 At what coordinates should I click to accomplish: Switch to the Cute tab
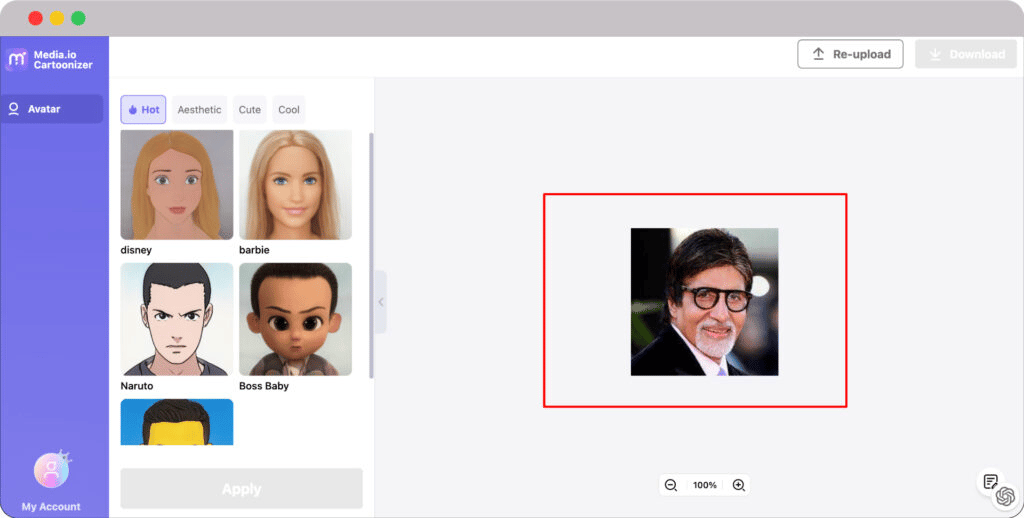[x=250, y=110]
